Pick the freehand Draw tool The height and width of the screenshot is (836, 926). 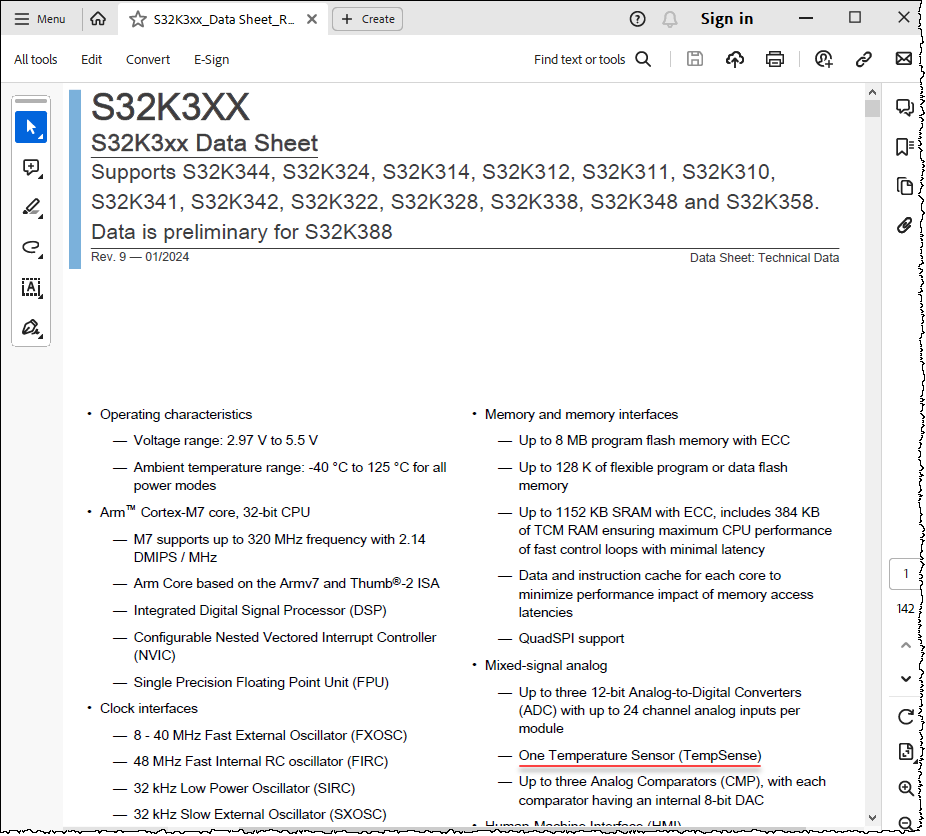pyautogui.click(x=31, y=248)
